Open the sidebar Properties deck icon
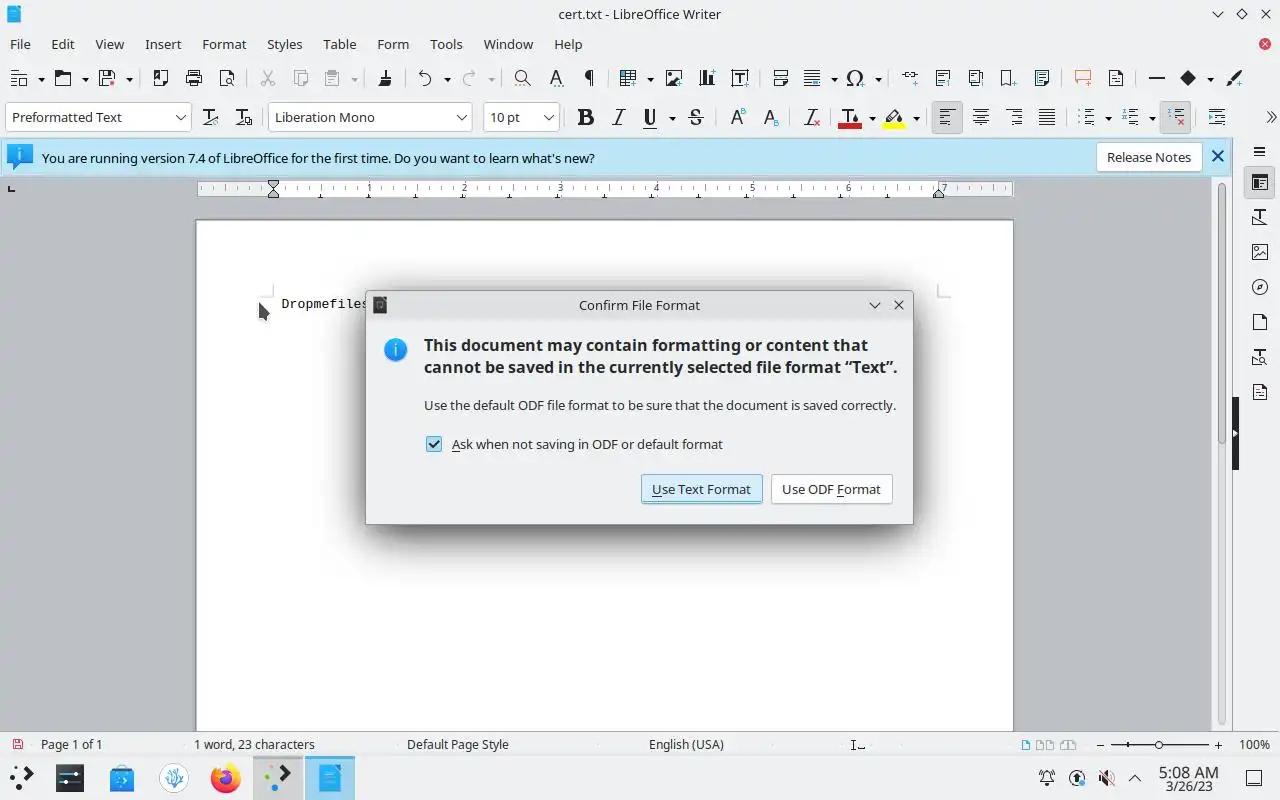The height and width of the screenshot is (800, 1280). (1259, 183)
